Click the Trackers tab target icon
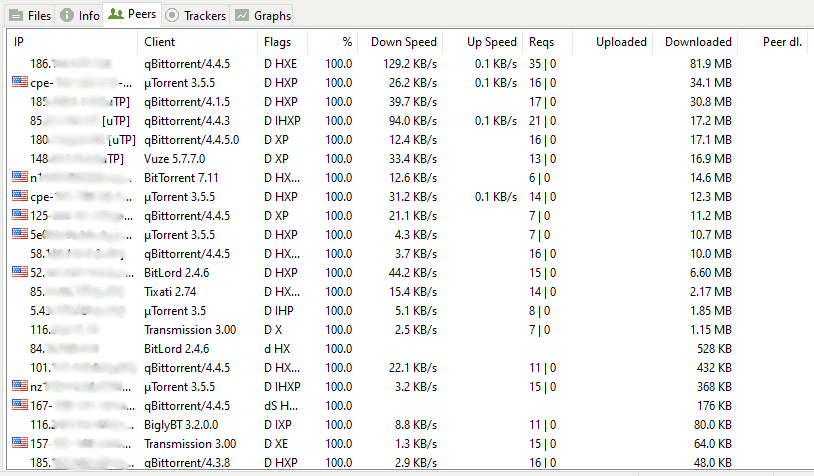This screenshot has height=476, width=814. coord(172,16)
